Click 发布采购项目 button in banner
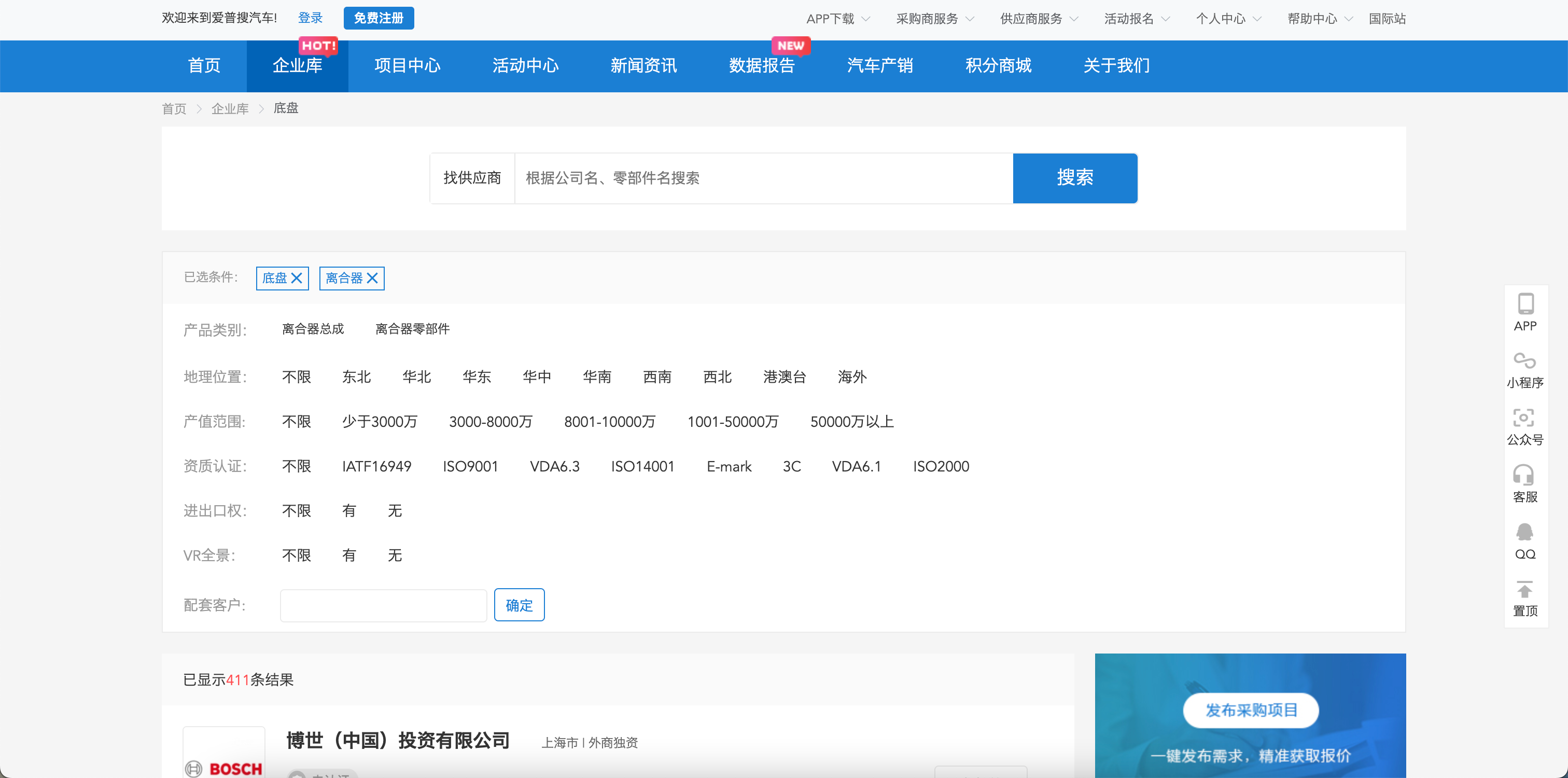This screenshot has height=778, width=1568. click(1251, 711)
